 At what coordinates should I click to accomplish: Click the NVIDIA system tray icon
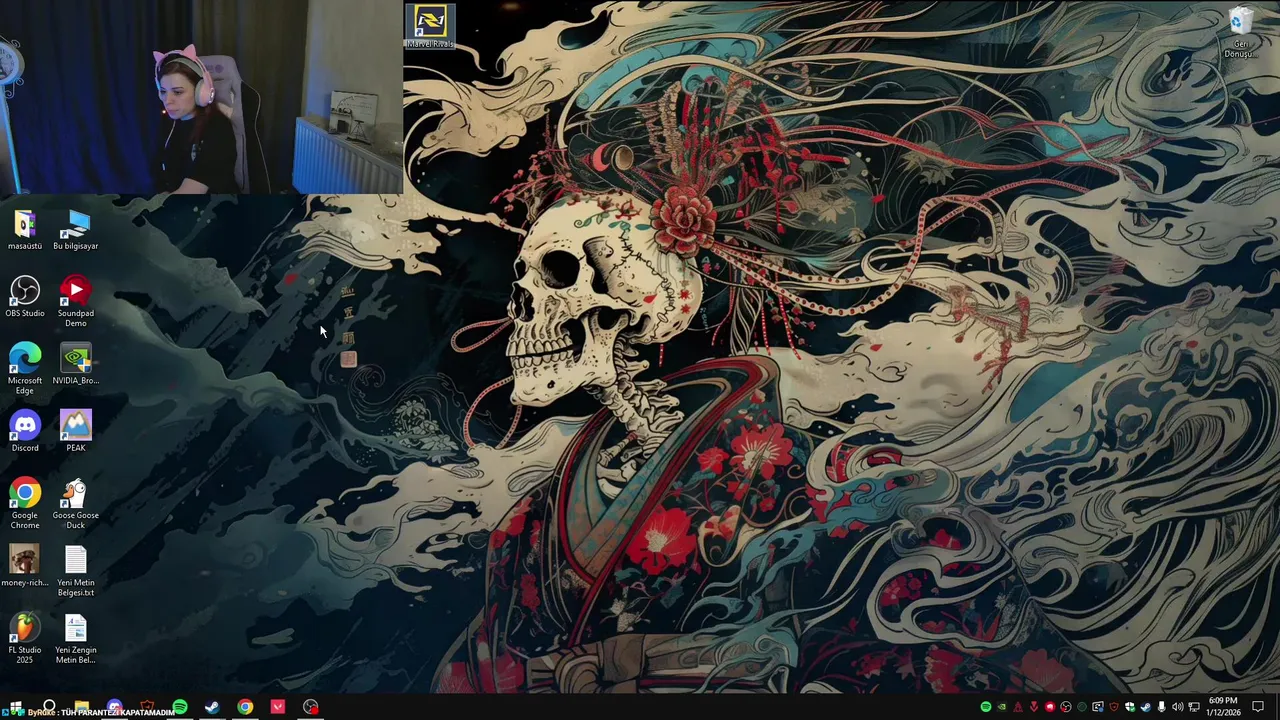1002,707
